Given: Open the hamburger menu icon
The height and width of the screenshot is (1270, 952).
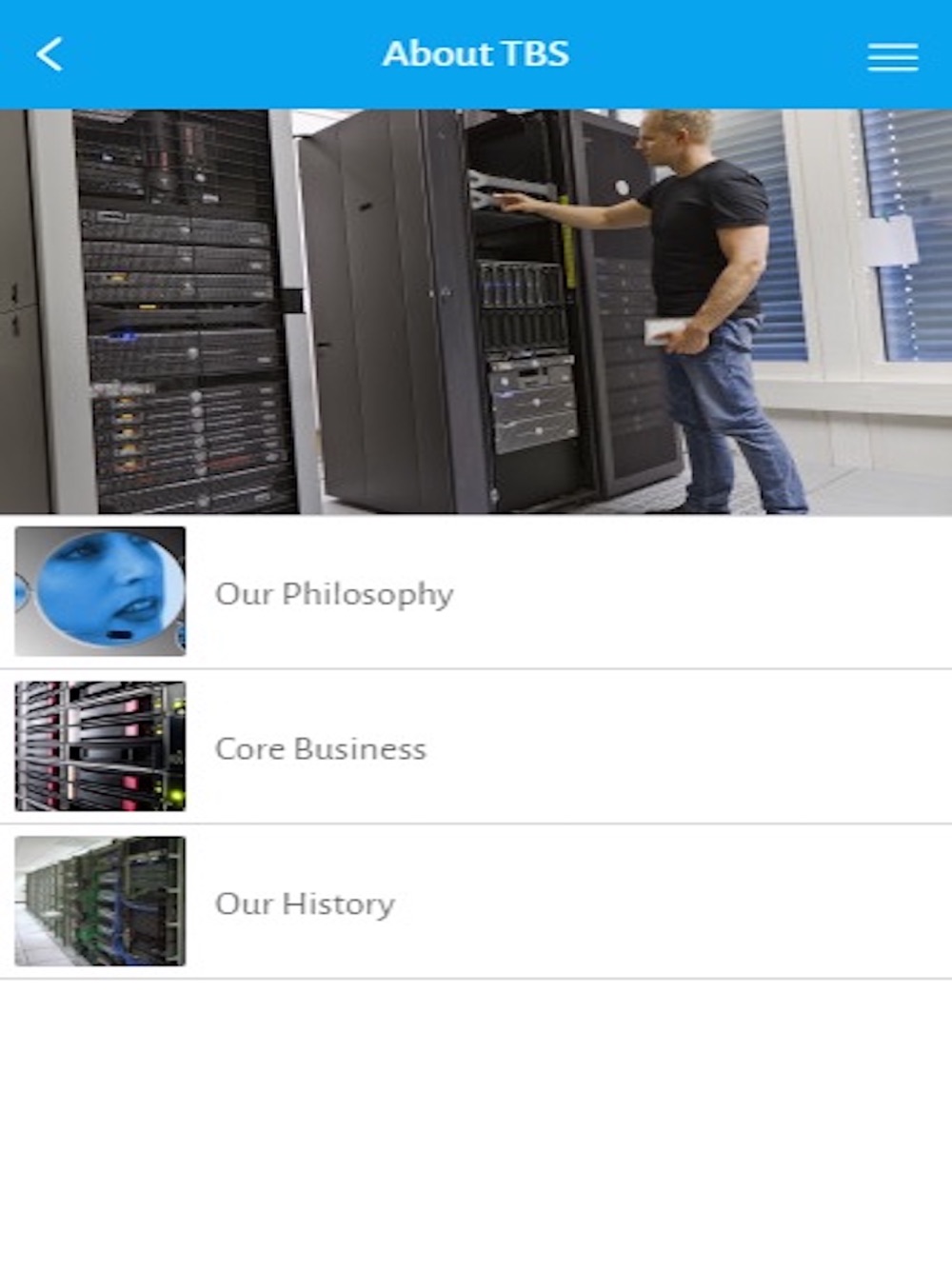Looking at the screenshot, I should pyautogui.click(x=892, y=56).
